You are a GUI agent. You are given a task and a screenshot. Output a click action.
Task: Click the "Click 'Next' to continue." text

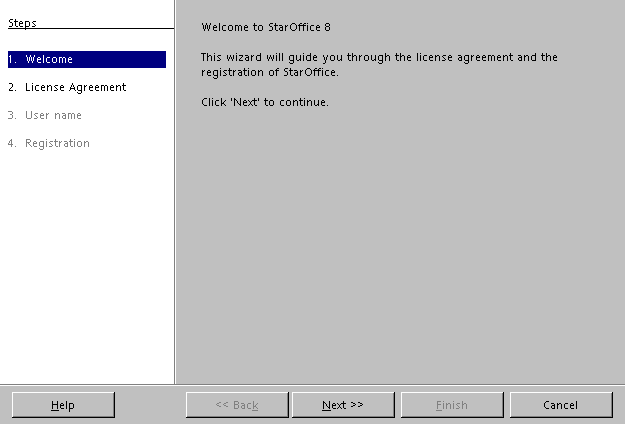point(265,102)
